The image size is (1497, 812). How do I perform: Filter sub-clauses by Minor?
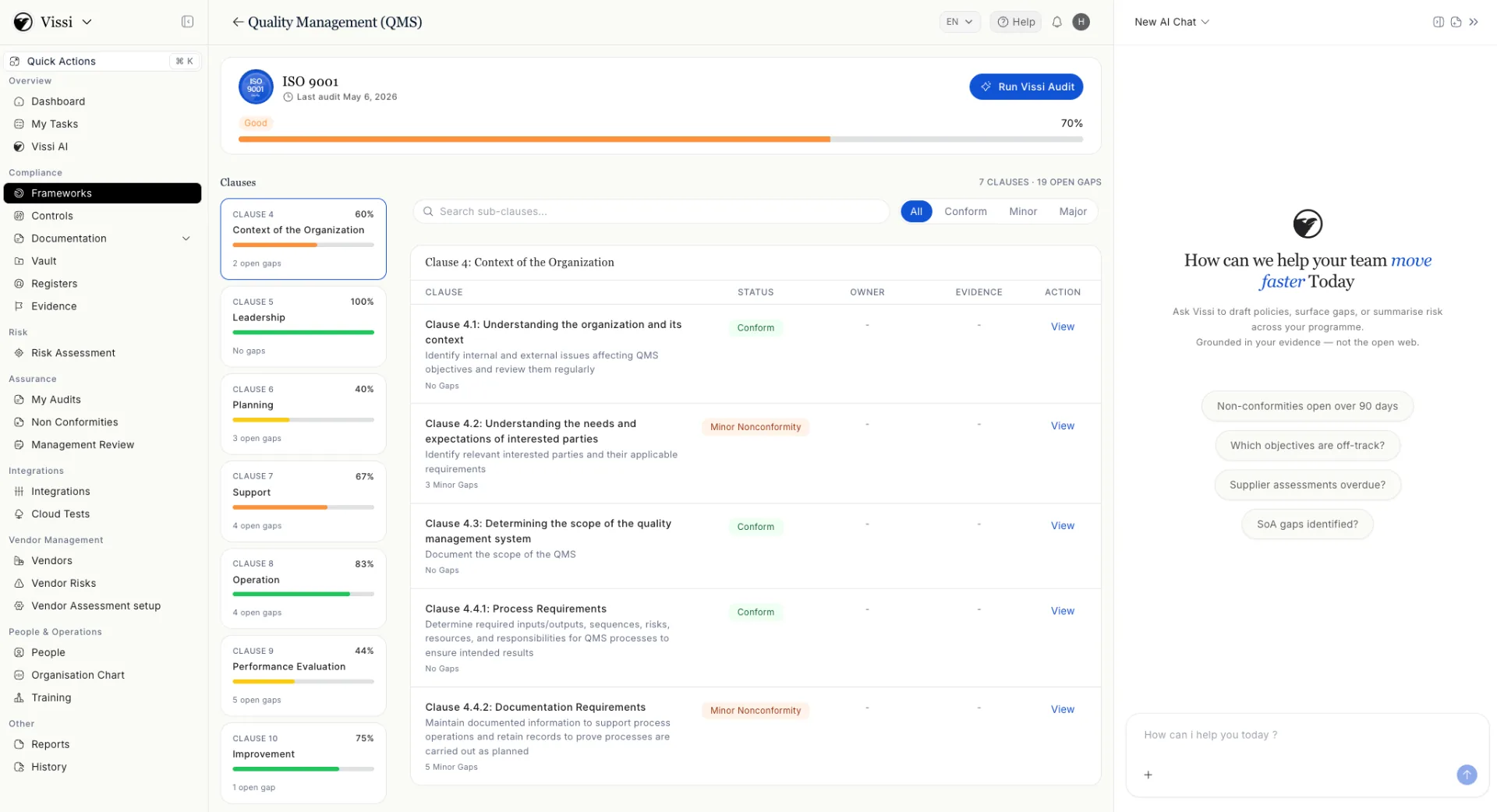pyautogui.click(x=1023, y=211)
